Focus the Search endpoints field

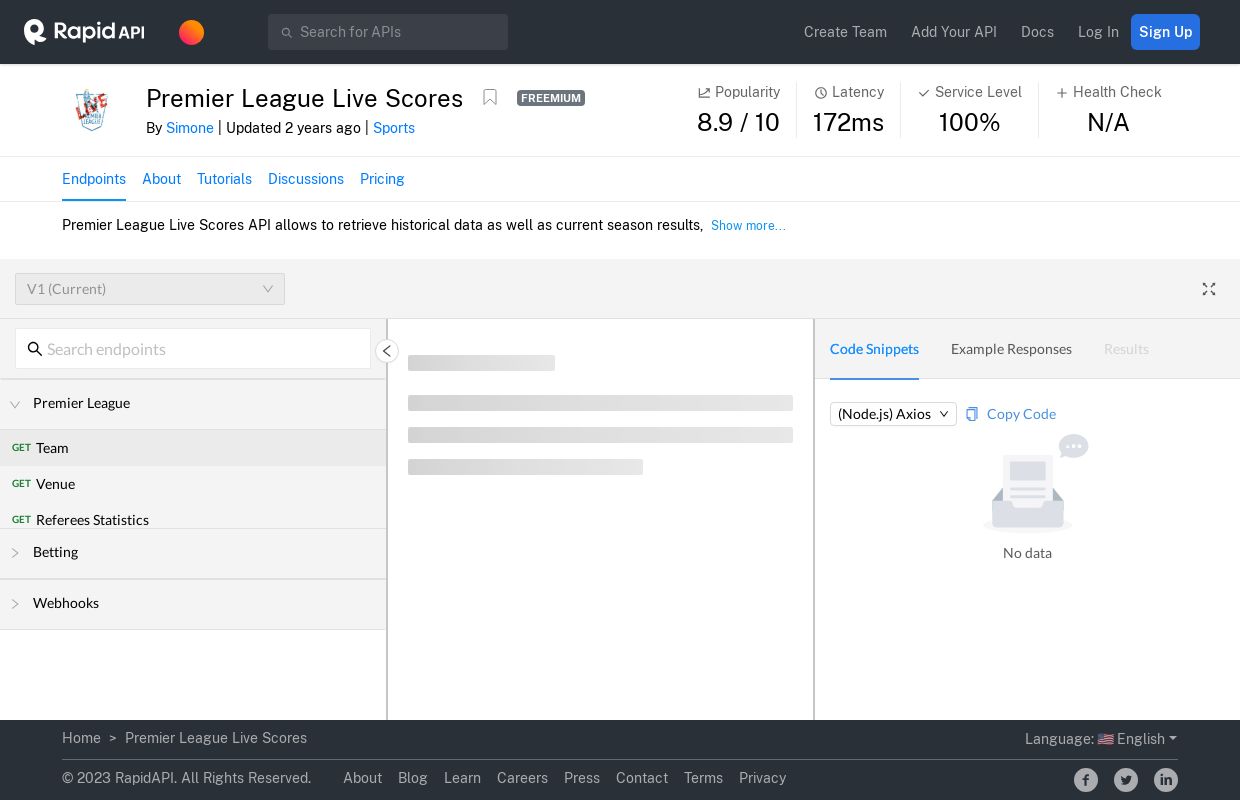click(193, 349)
